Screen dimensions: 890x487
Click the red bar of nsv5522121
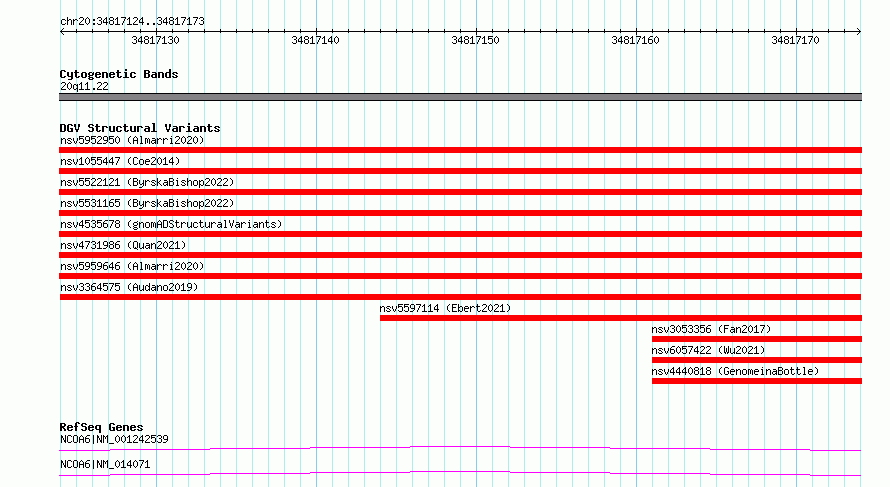[460, 192]
